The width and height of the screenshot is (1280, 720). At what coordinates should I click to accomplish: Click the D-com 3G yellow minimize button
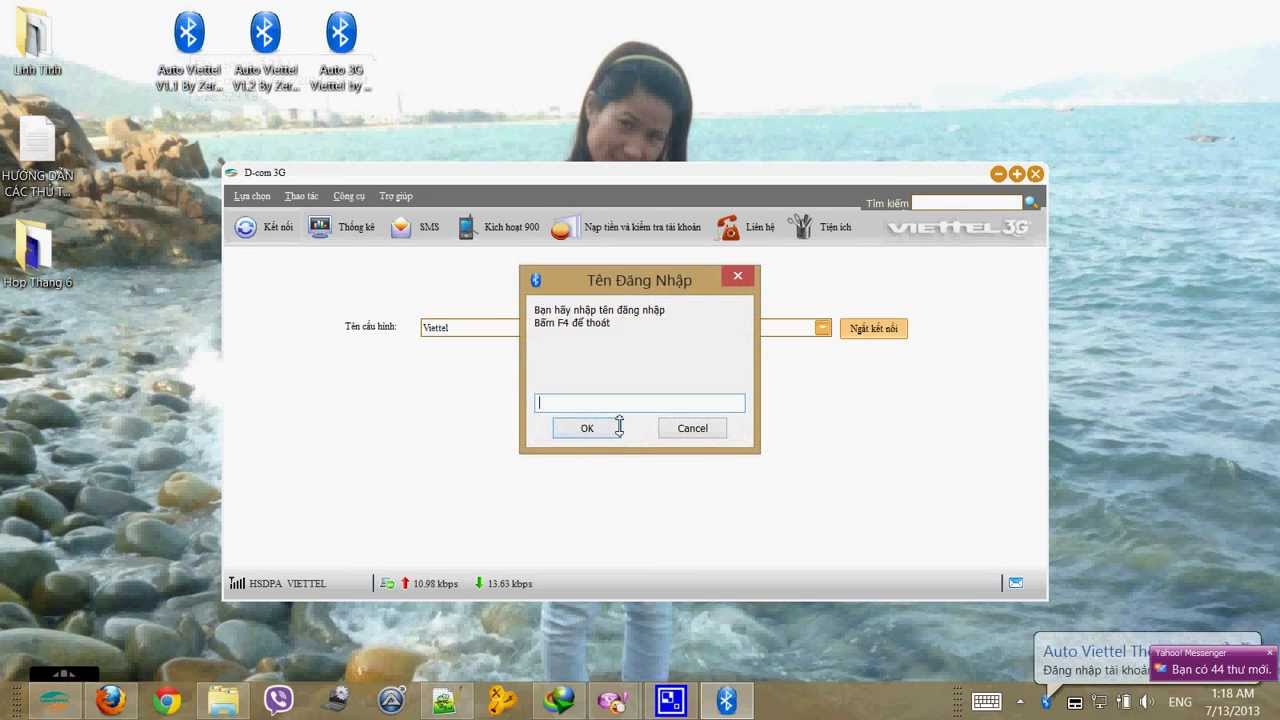click(998, 174)
